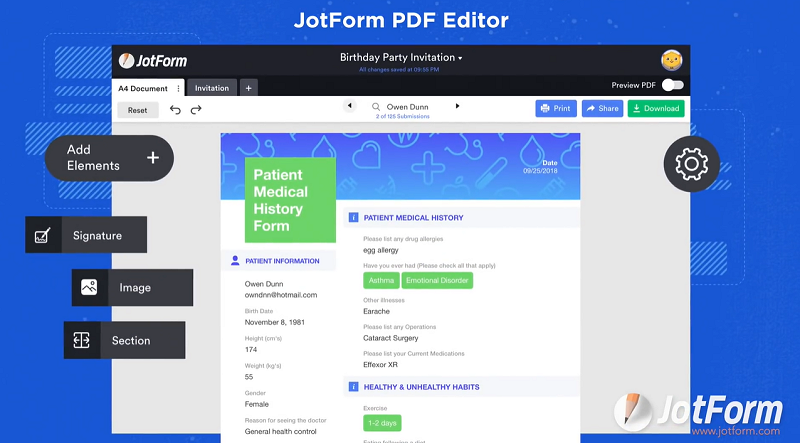Select the Cataract Surgery answer

[x=390, y=338]
